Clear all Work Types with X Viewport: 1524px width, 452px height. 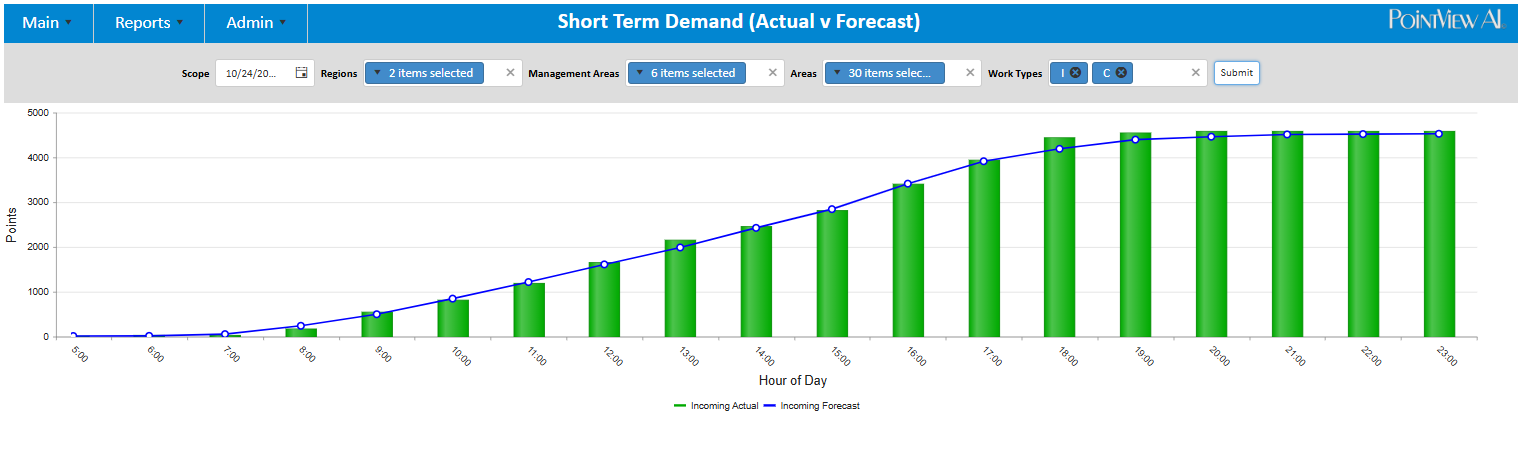(1195, 73)
